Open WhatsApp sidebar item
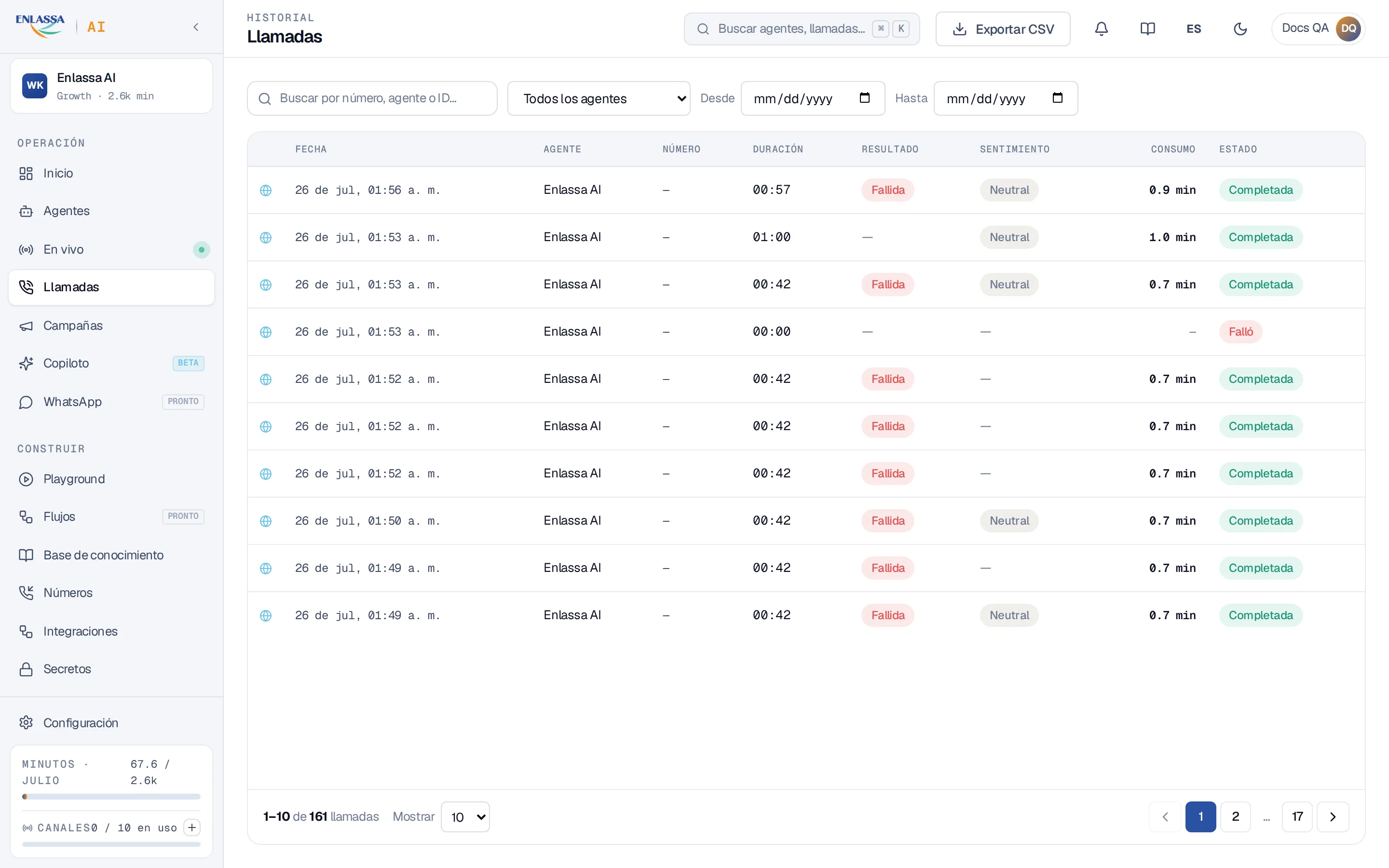The image size is (1389, 868). [x=111, y=402]
